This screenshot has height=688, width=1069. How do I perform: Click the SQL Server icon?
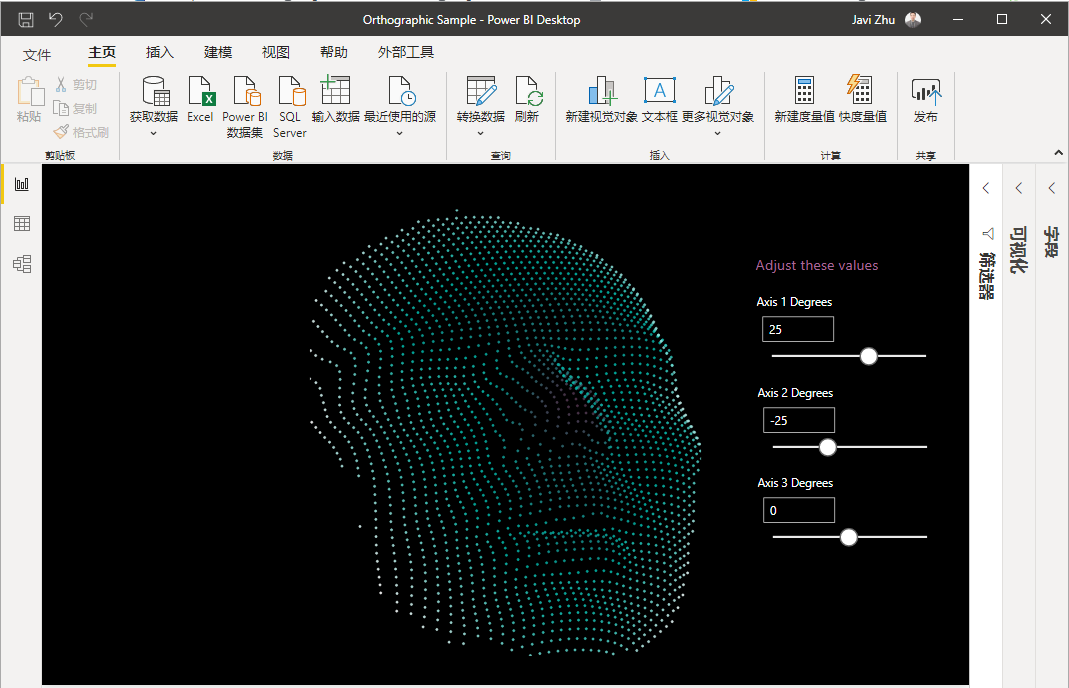(290, 91)
